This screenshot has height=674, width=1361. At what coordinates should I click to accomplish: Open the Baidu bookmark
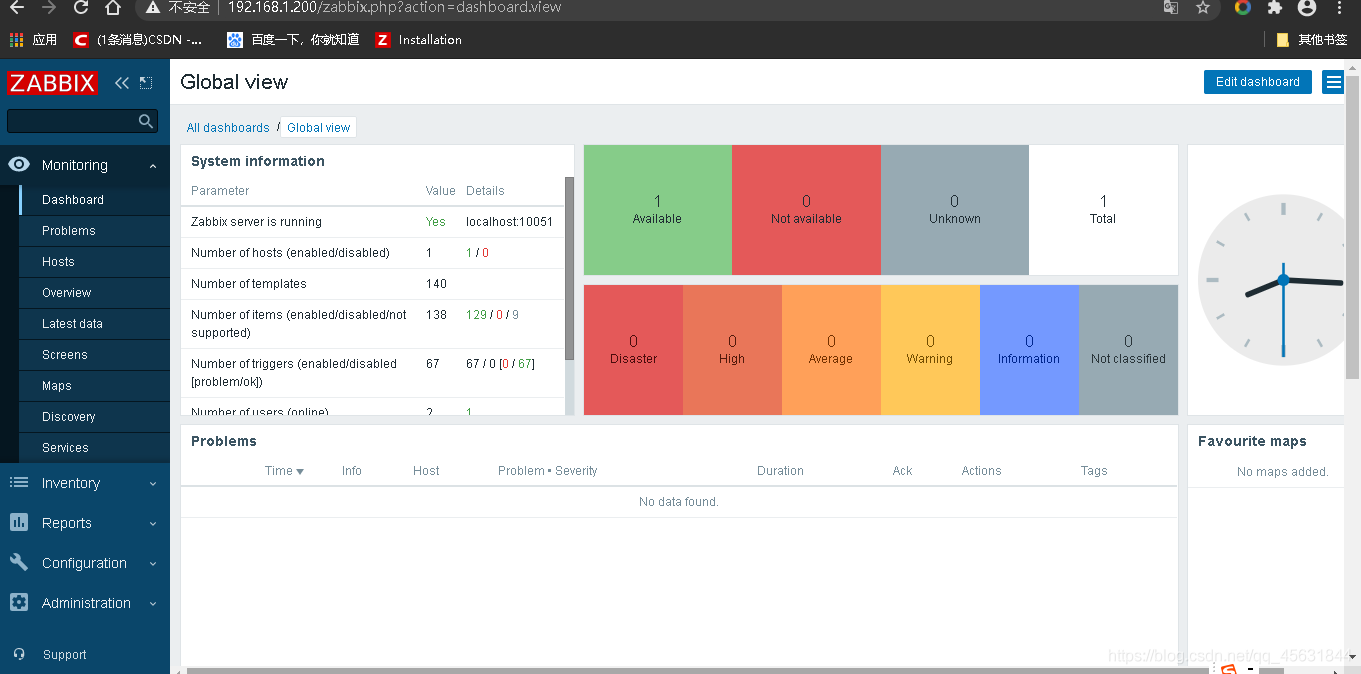tap(293, 40)
